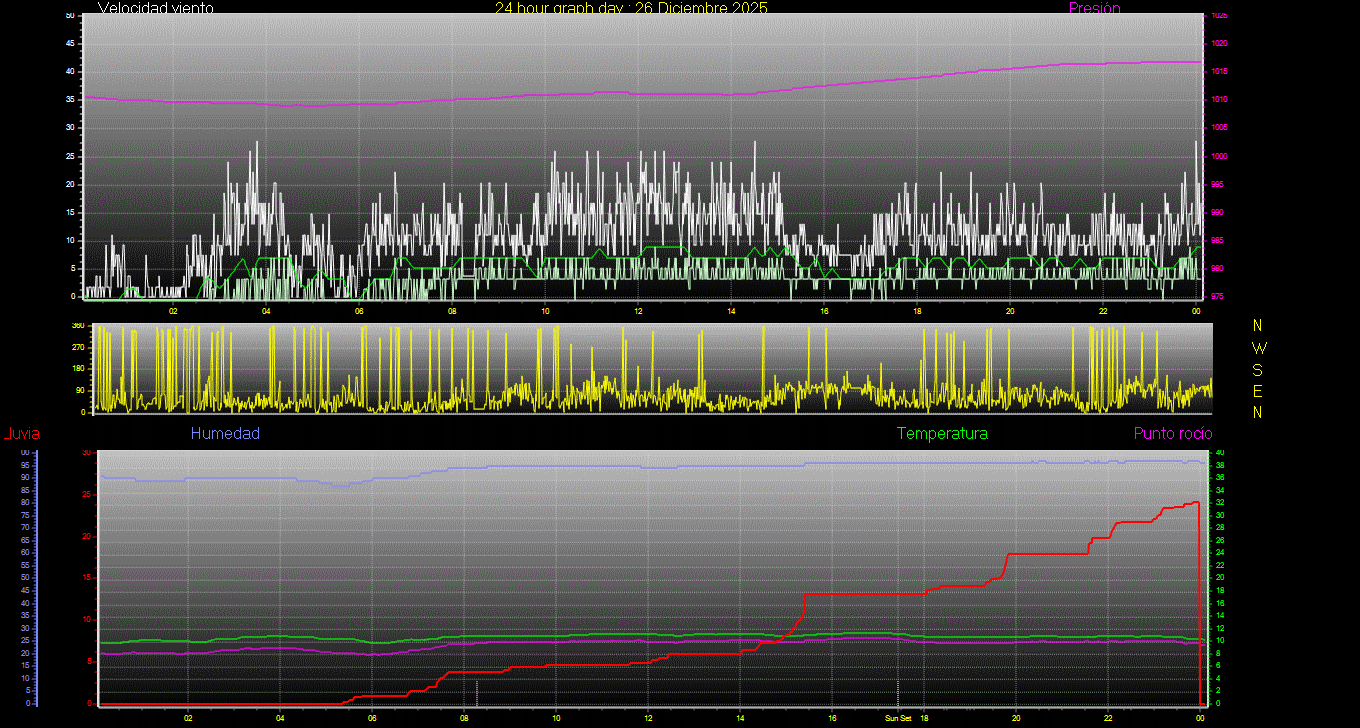Screen dimensions: 1360x728
Task: Click hour 12 on the wind graph axis
Action: click(x=638, y=310)
